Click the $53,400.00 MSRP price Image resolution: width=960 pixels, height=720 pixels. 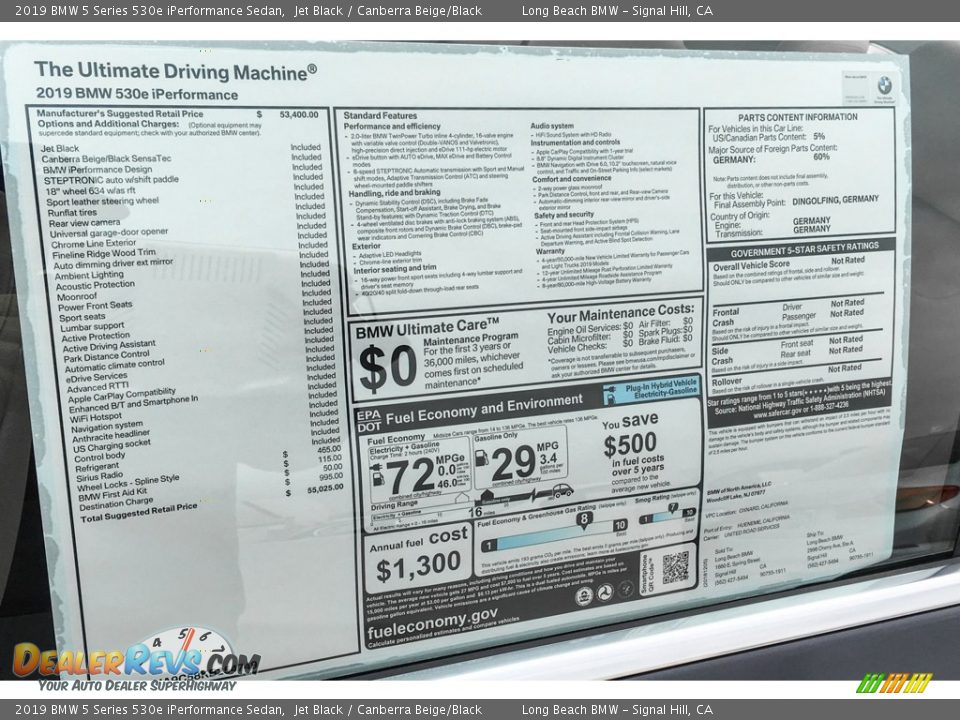pos(298,115)
